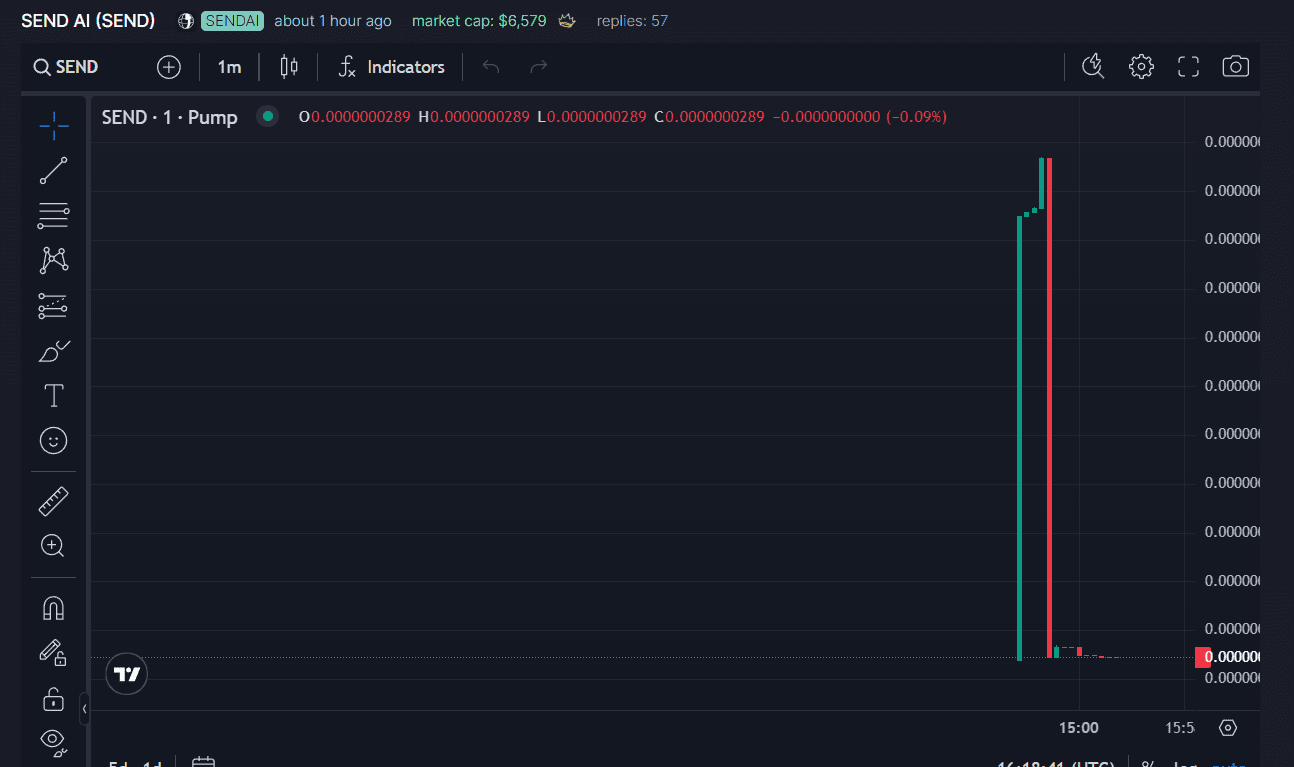Open the emoji icons tool
The width and height of the screenshot is (1294, 767).
click(54, 440)
